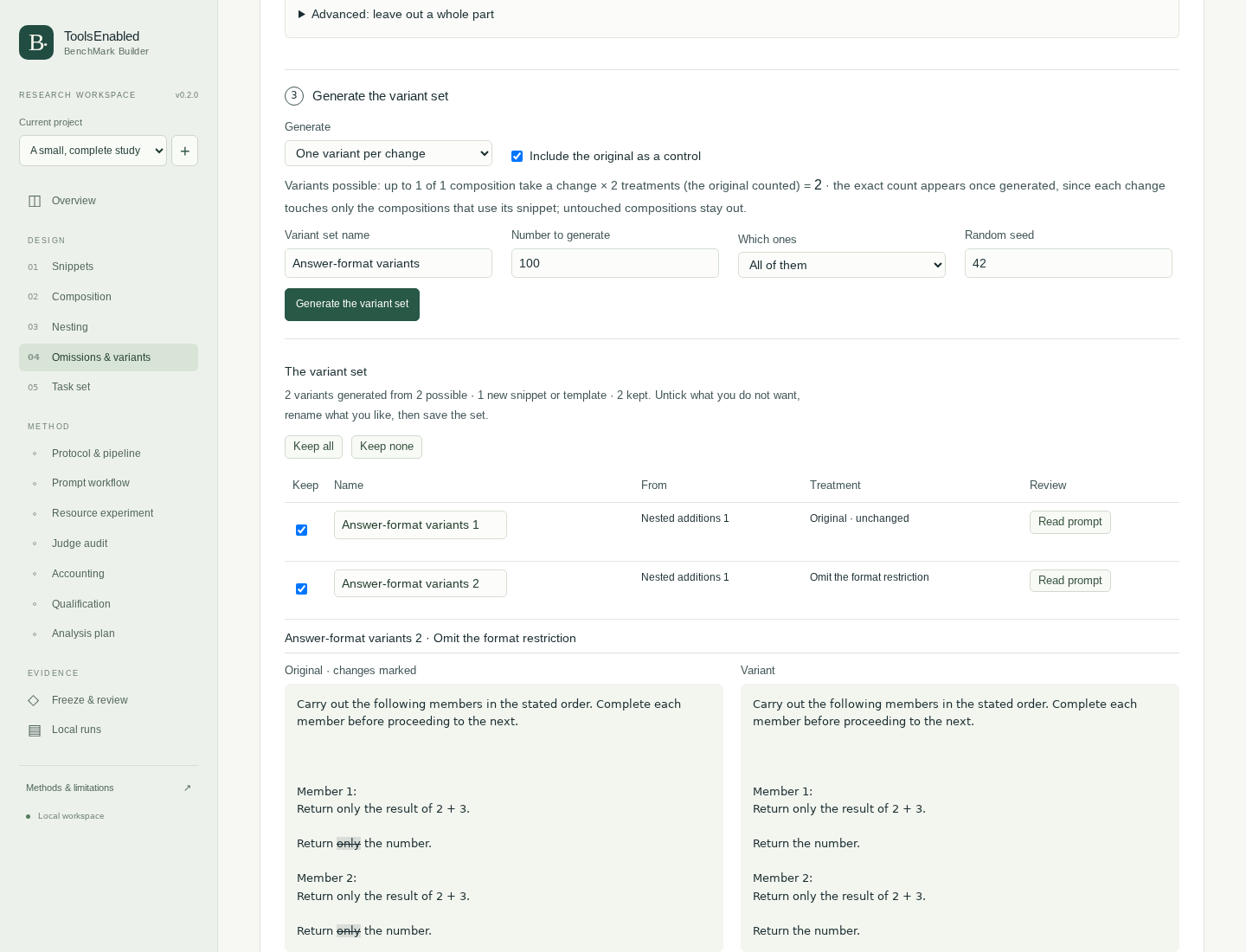
Task: Read prompt for Answer-format variants 1
Action: click(x=1069, y=522)
